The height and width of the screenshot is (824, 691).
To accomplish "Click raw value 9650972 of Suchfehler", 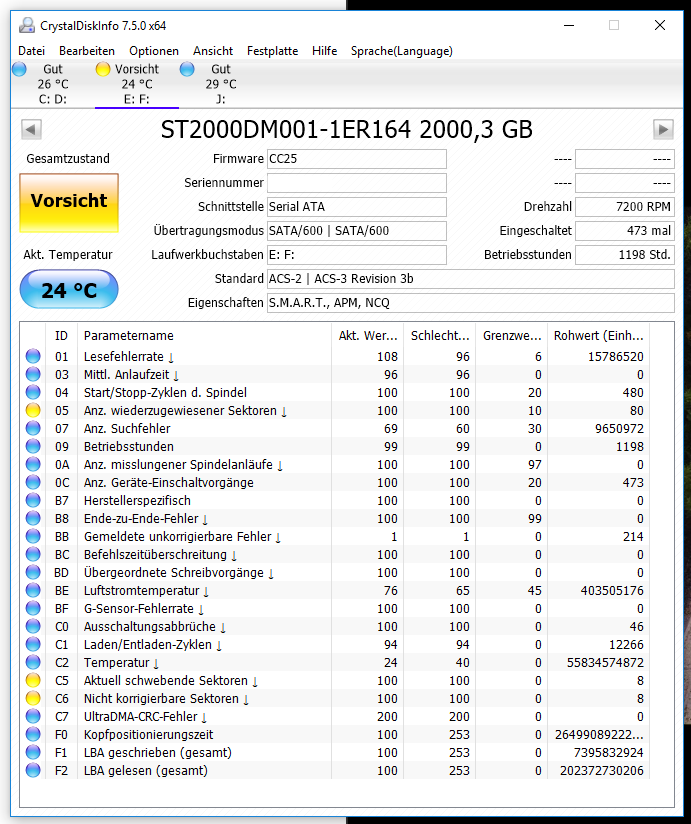I will (x=619, y=428).
